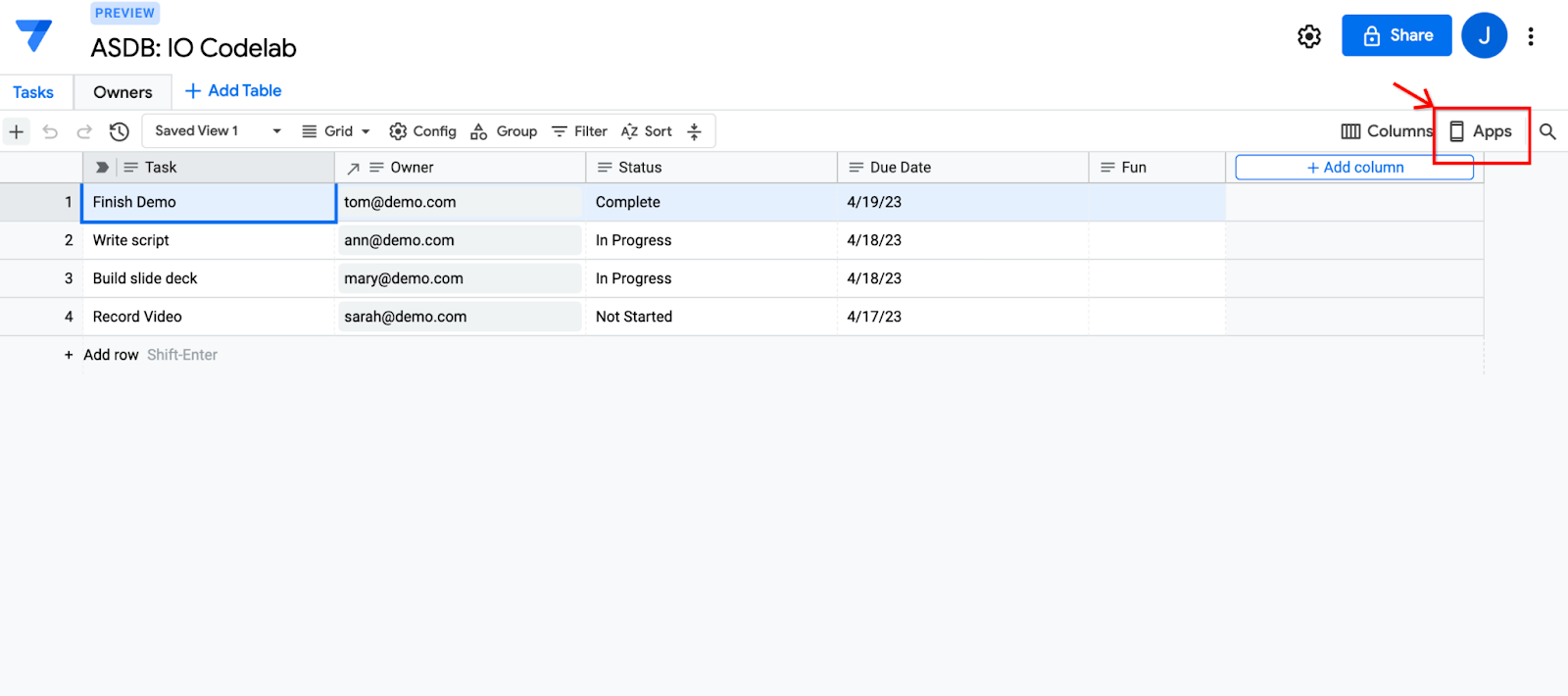Open the Apps panel
Viewport: 1568px width, 696px height.
coord(1481,131)
